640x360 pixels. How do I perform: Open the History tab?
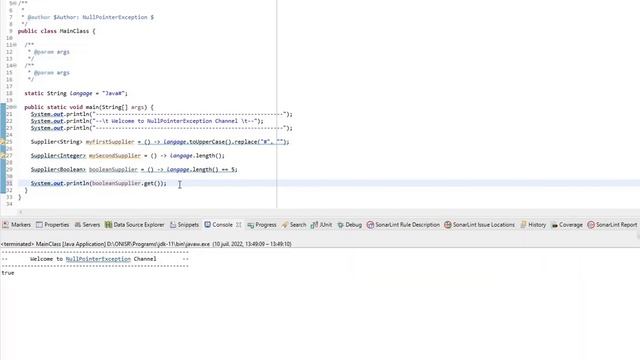533,224
